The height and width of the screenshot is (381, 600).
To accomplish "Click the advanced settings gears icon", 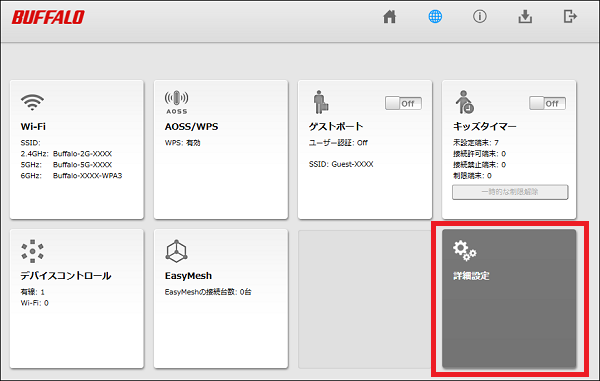I will pos(465,251).
